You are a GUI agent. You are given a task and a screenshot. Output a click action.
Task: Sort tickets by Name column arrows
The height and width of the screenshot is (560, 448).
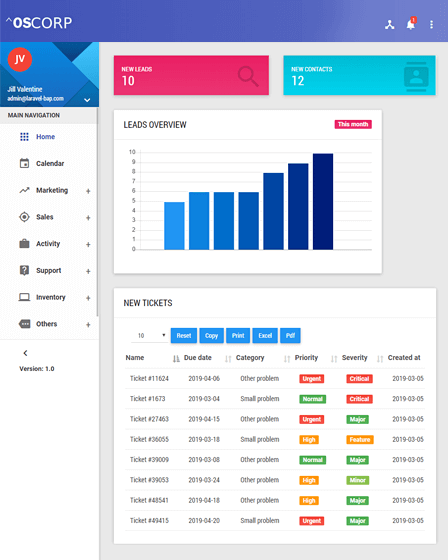pyautogui.click(x=176, y=359)
